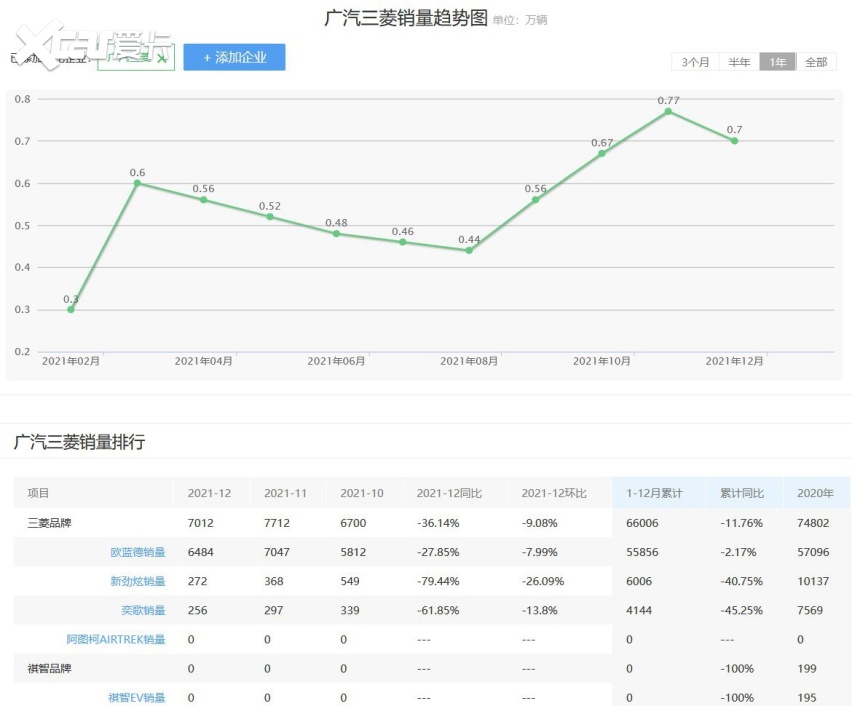The height and width of the screenshot is (706, 852).
Task: Click the 祺智EV销量 link
Action: [x=136, y=697]
